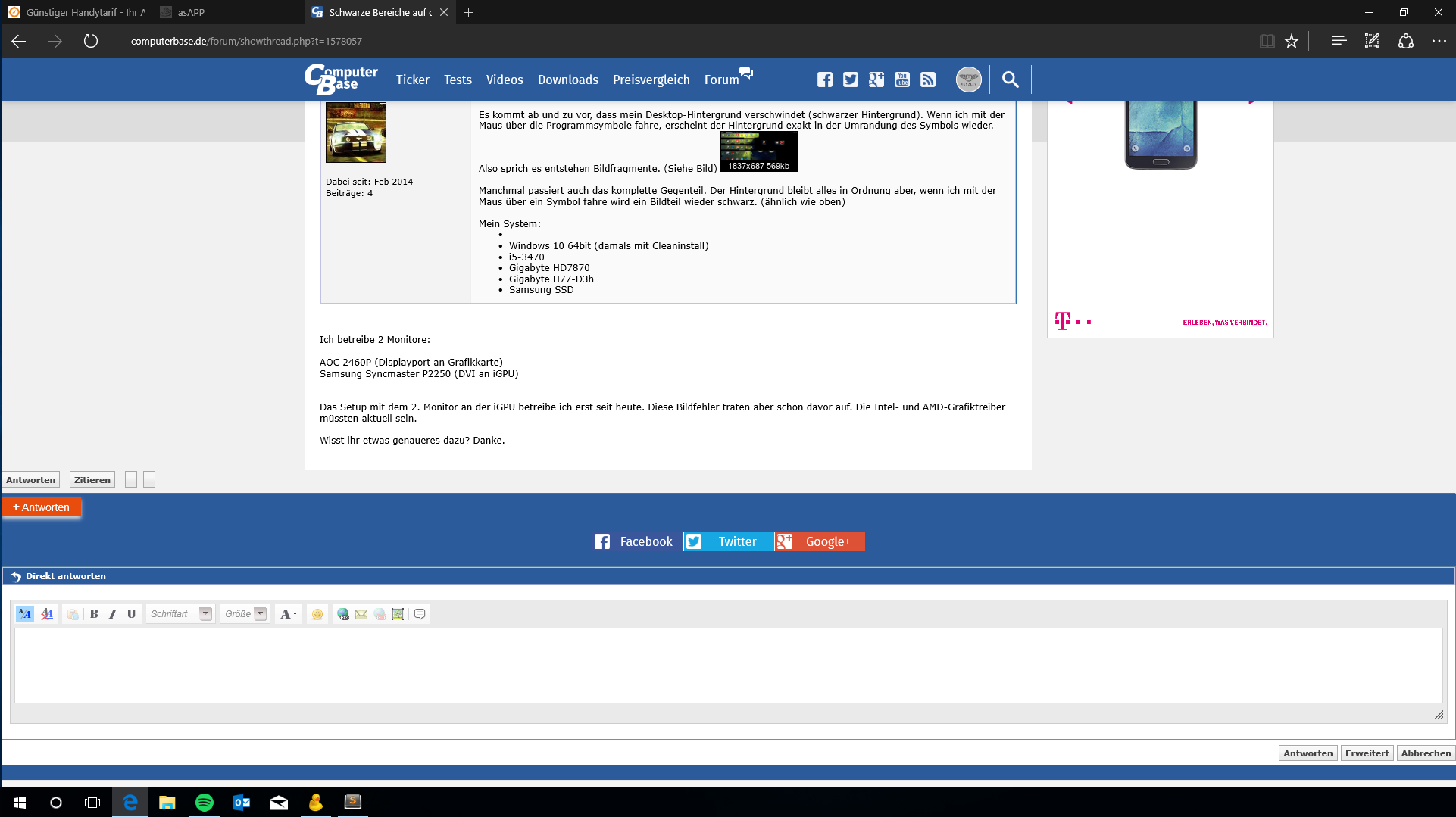Viewport: 1456px width, 817px height.
Task: Paste from clipboard in the editor toolbar
Action: point(73,614)
